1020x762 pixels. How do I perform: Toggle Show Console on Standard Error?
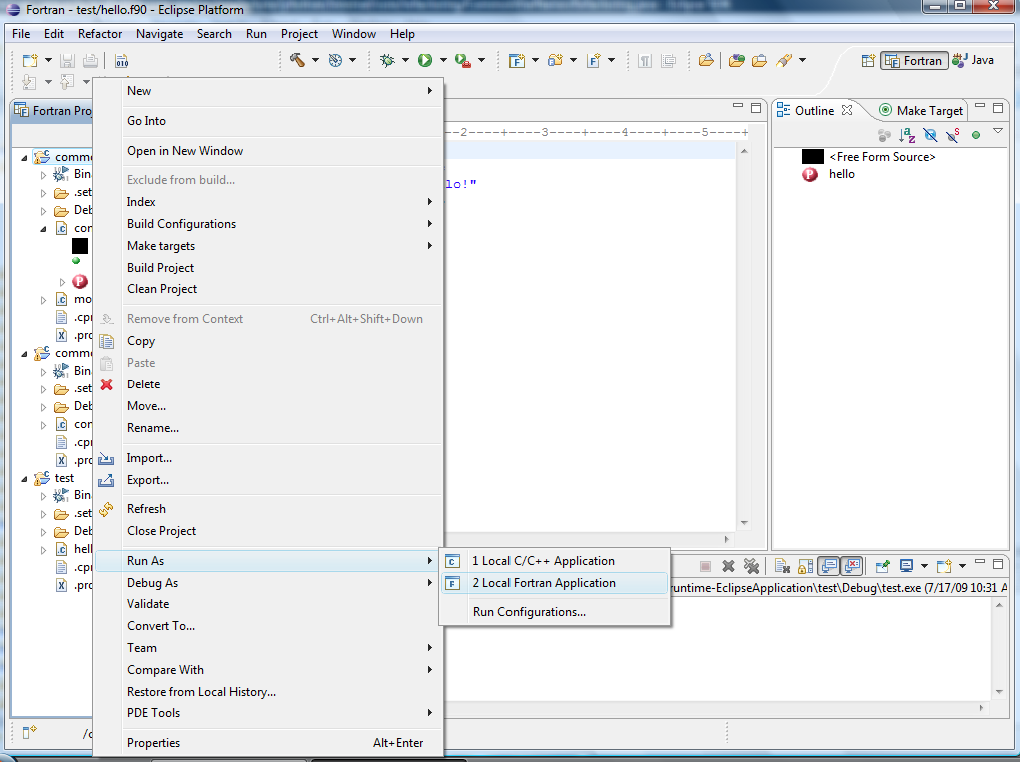pos(852,566)
